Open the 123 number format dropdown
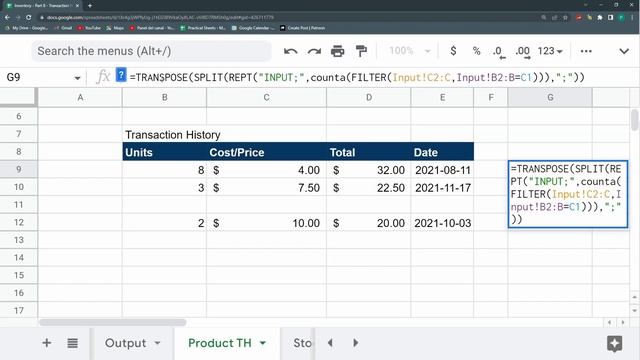Screen dimensions: 640x360 click(550, 51)
